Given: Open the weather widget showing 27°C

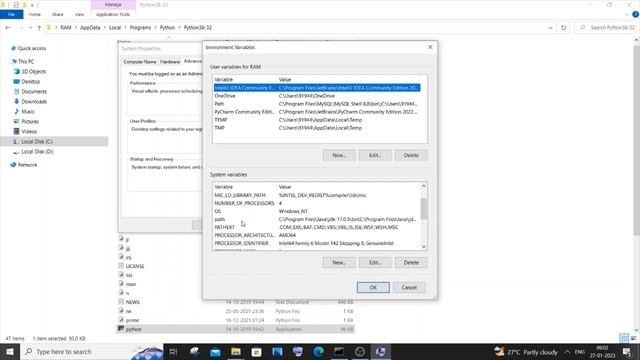Looking at the screenshot, I should pyautogui.click(x=526, y=351).
